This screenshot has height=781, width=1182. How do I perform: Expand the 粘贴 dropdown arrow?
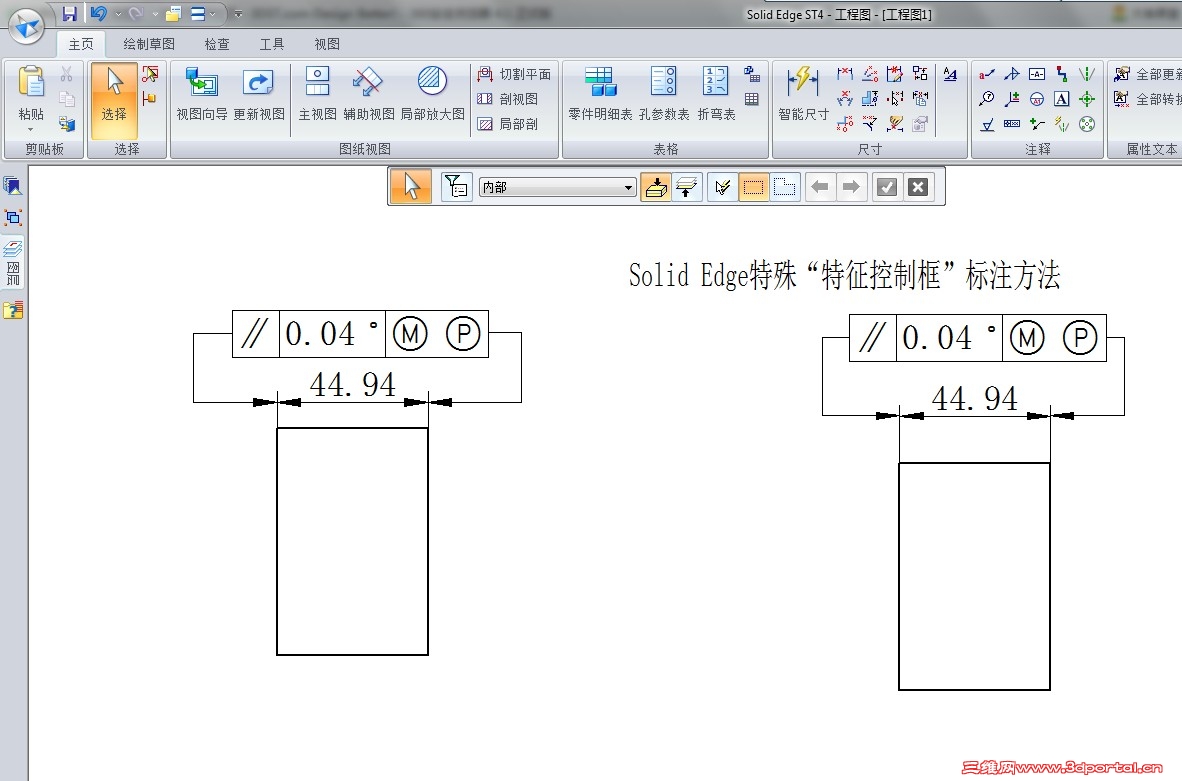(31, 130)
